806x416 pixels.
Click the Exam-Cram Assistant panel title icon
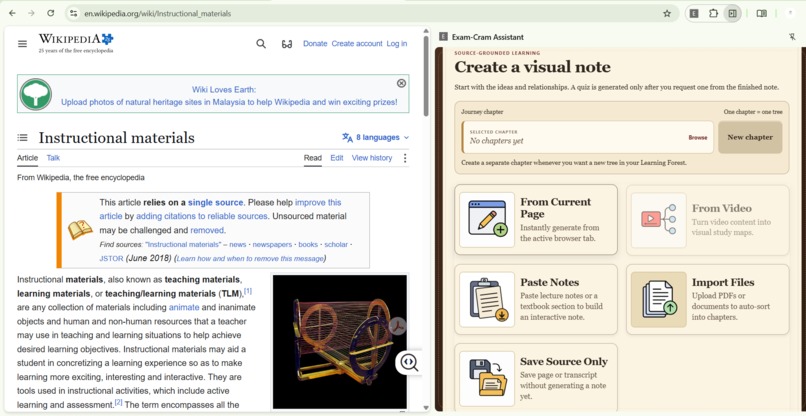click(x=443, y=37)
